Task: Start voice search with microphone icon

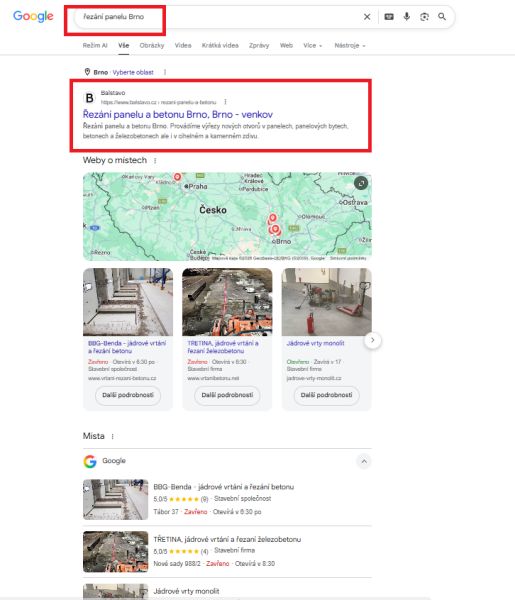Action: point(407,16)
